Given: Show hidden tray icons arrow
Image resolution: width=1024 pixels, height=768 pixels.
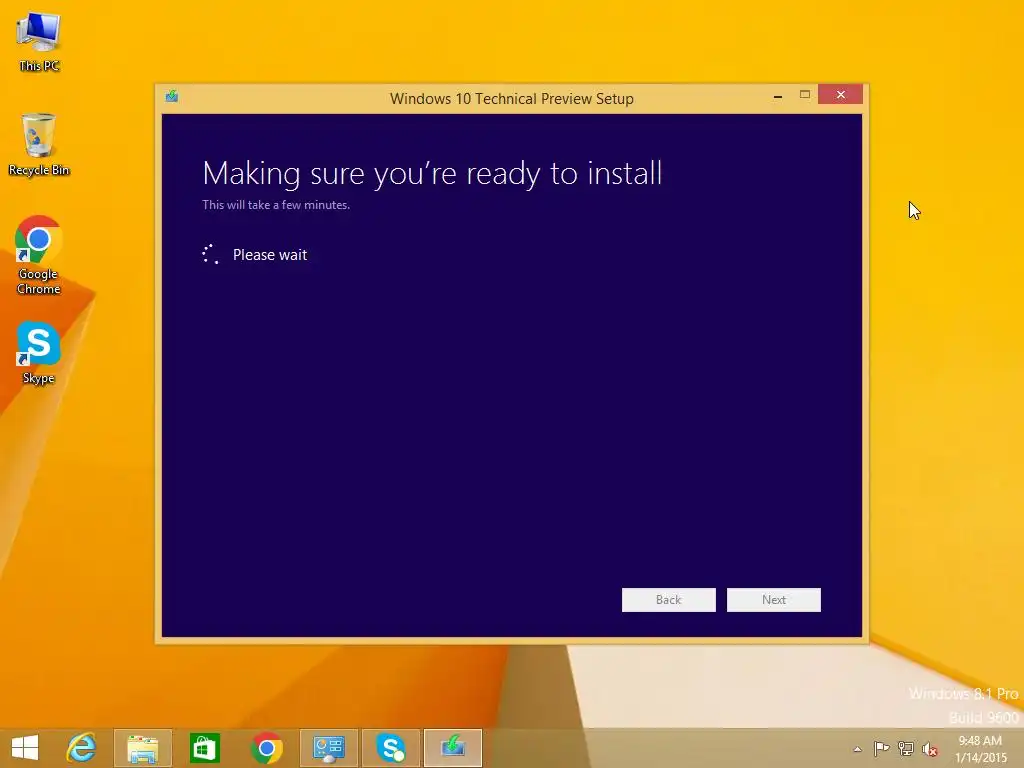Looking at the screenshot, I should click(857, 749).
